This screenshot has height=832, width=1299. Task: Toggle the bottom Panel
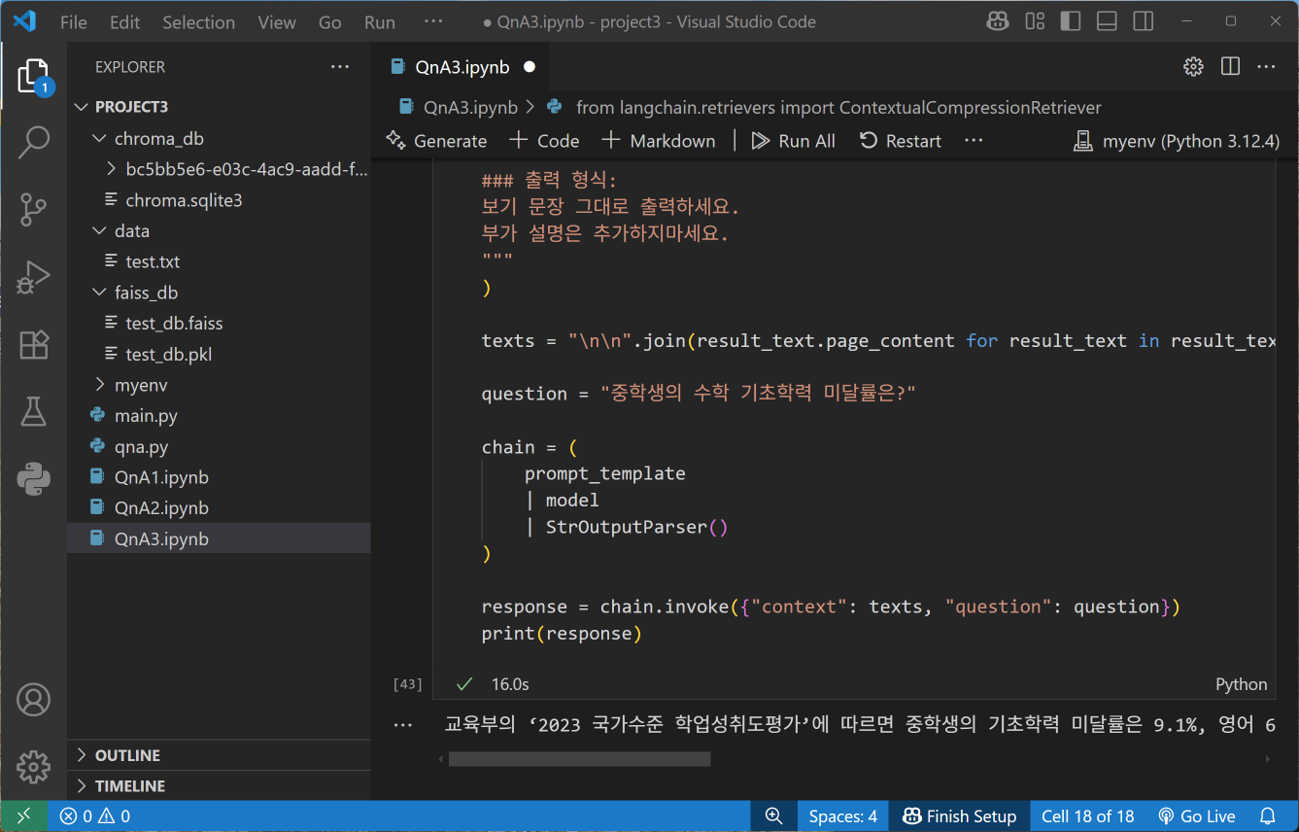(1107, 21)
